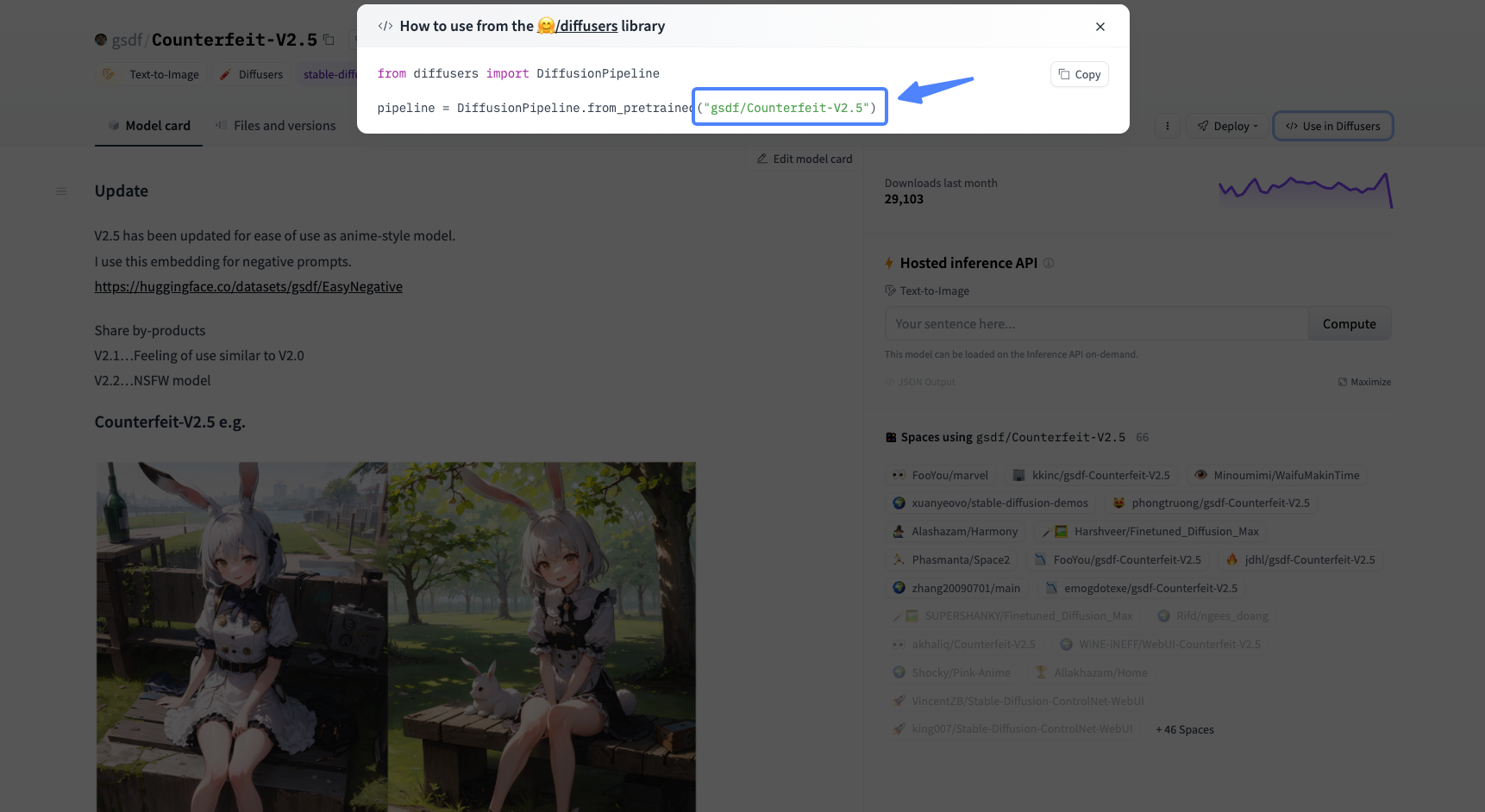Image resolution: width=1485 pixels, height=812 pixels.
Task: Open the EasyNegative dataset link
Action: (248, 287)
